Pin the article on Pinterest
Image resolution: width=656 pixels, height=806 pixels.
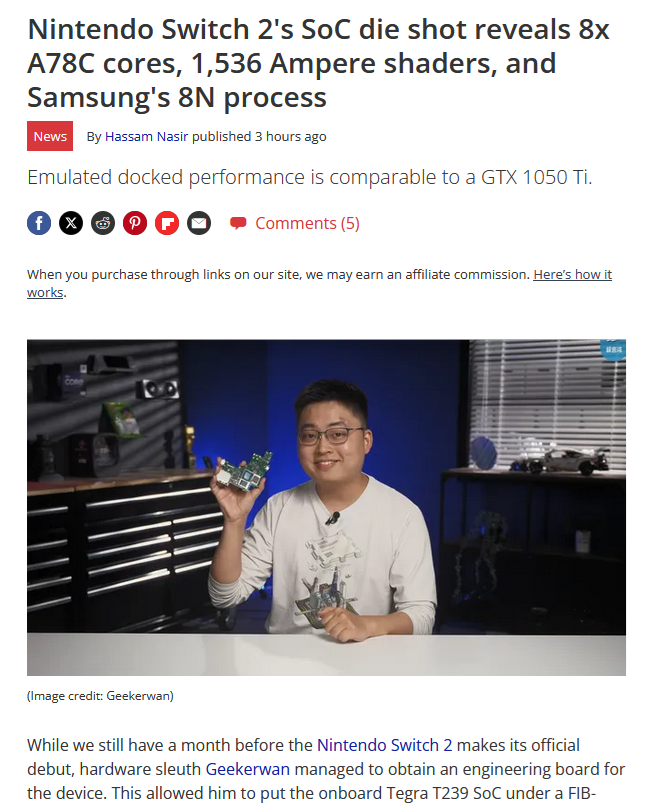point(135,223)
